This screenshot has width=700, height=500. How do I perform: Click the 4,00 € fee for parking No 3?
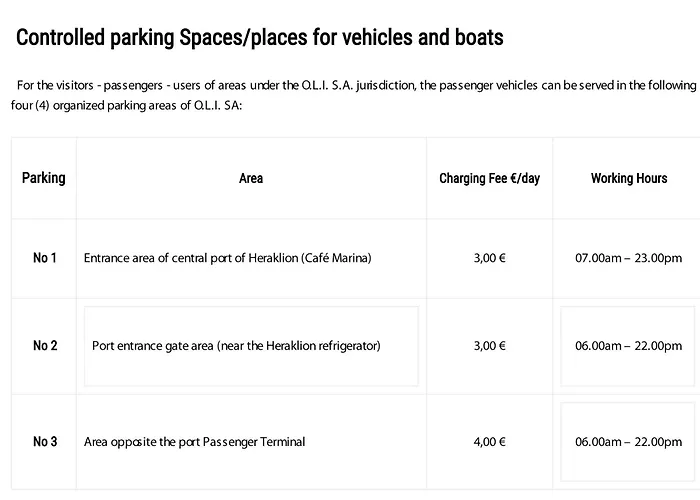point(490,442)
